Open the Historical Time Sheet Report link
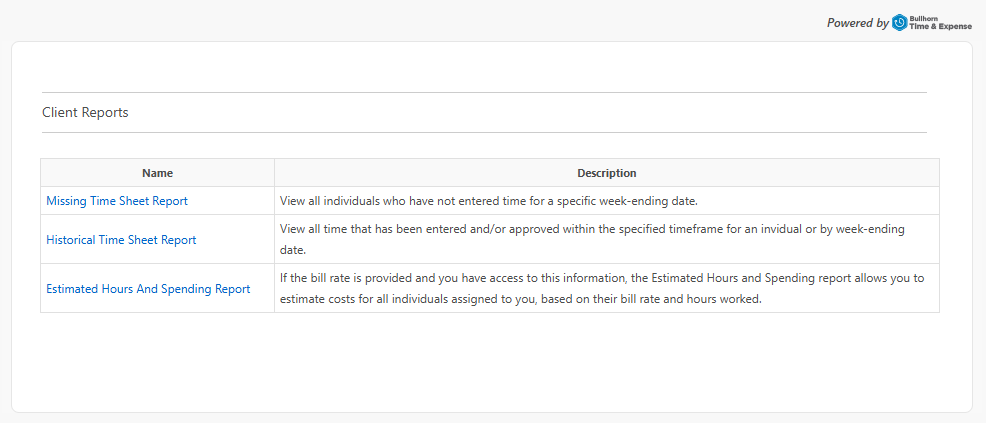Screen dimensions: 986x423 (121, 239)
